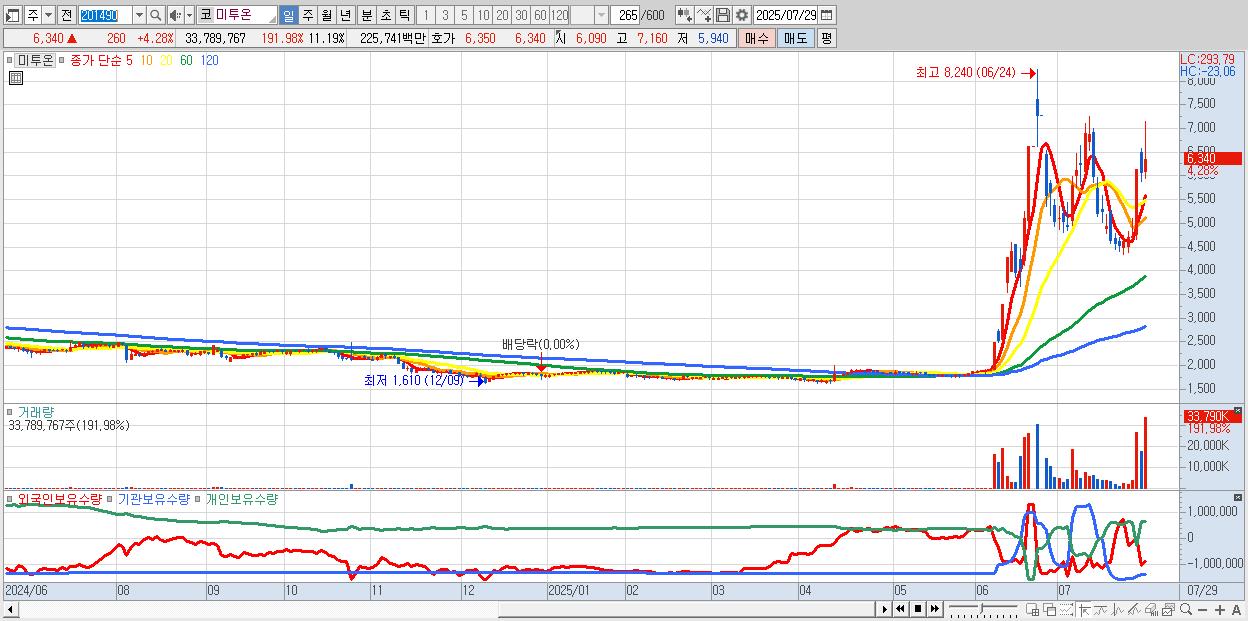Open the stock code dropdown arrow
This screenshot has height=621, width=1248.
pos(139,15)
